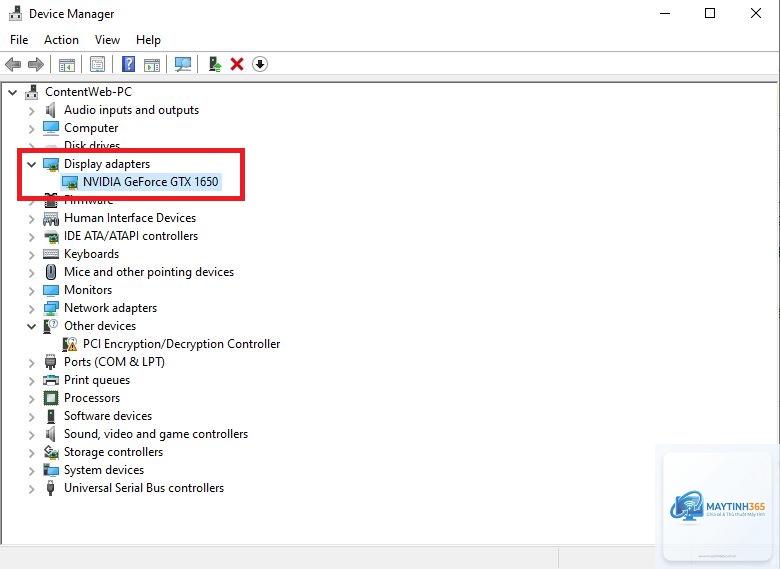Image resolution: width=780 pixels, height=569 pixels.
Task: Select the Monitors label
Action: 88,290
